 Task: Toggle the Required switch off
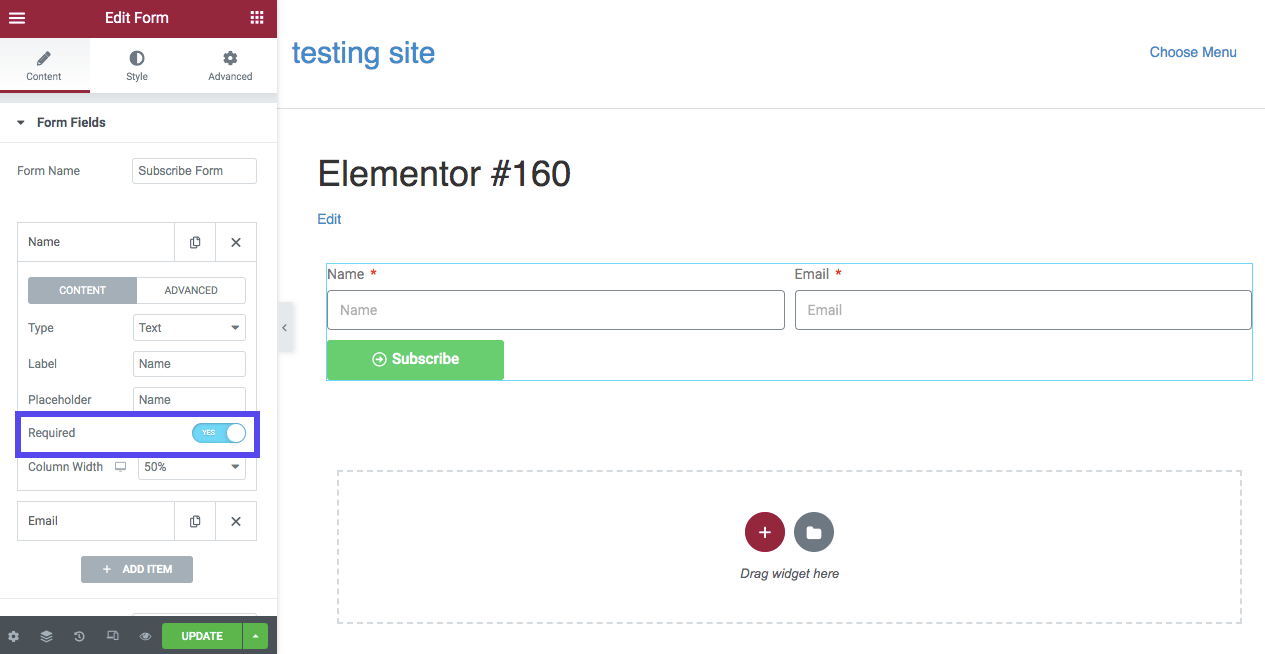(219, 433)
